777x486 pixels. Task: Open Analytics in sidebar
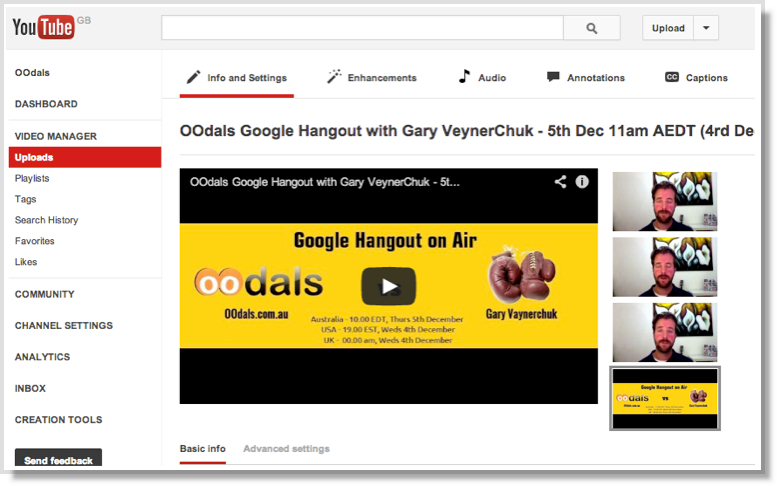coord(42,357)
